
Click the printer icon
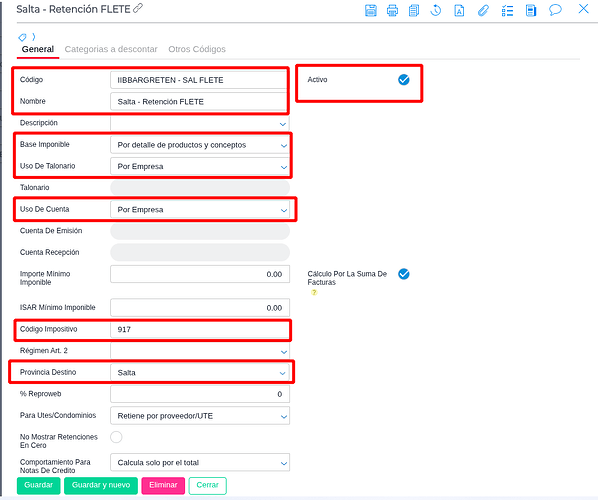pos(392,10)
